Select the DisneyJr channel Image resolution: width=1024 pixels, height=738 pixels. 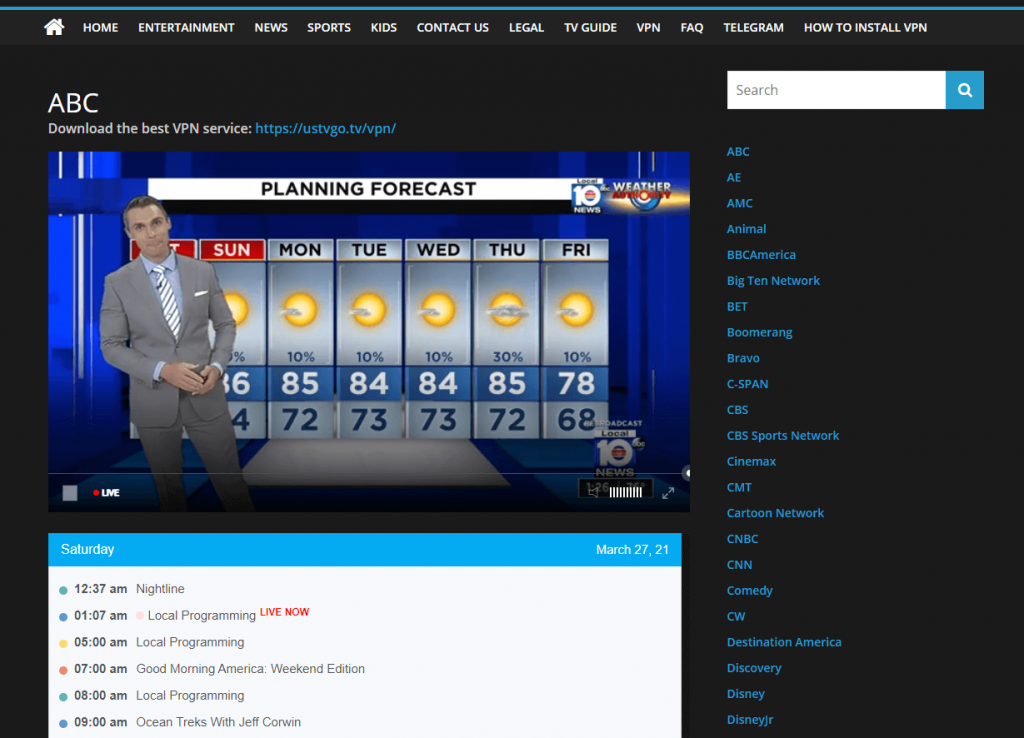coord(750,720)
